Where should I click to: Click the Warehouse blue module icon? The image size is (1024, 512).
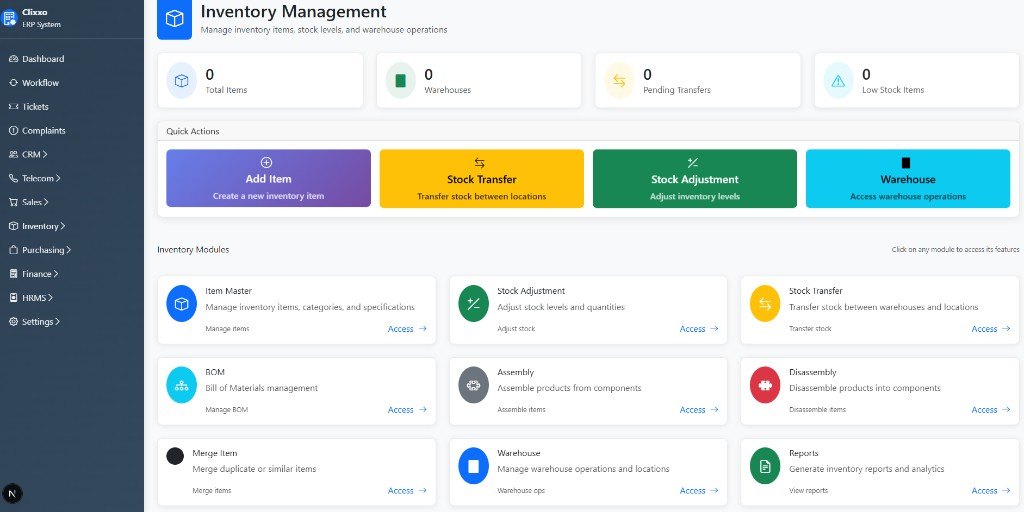click(x=473, y=466)
